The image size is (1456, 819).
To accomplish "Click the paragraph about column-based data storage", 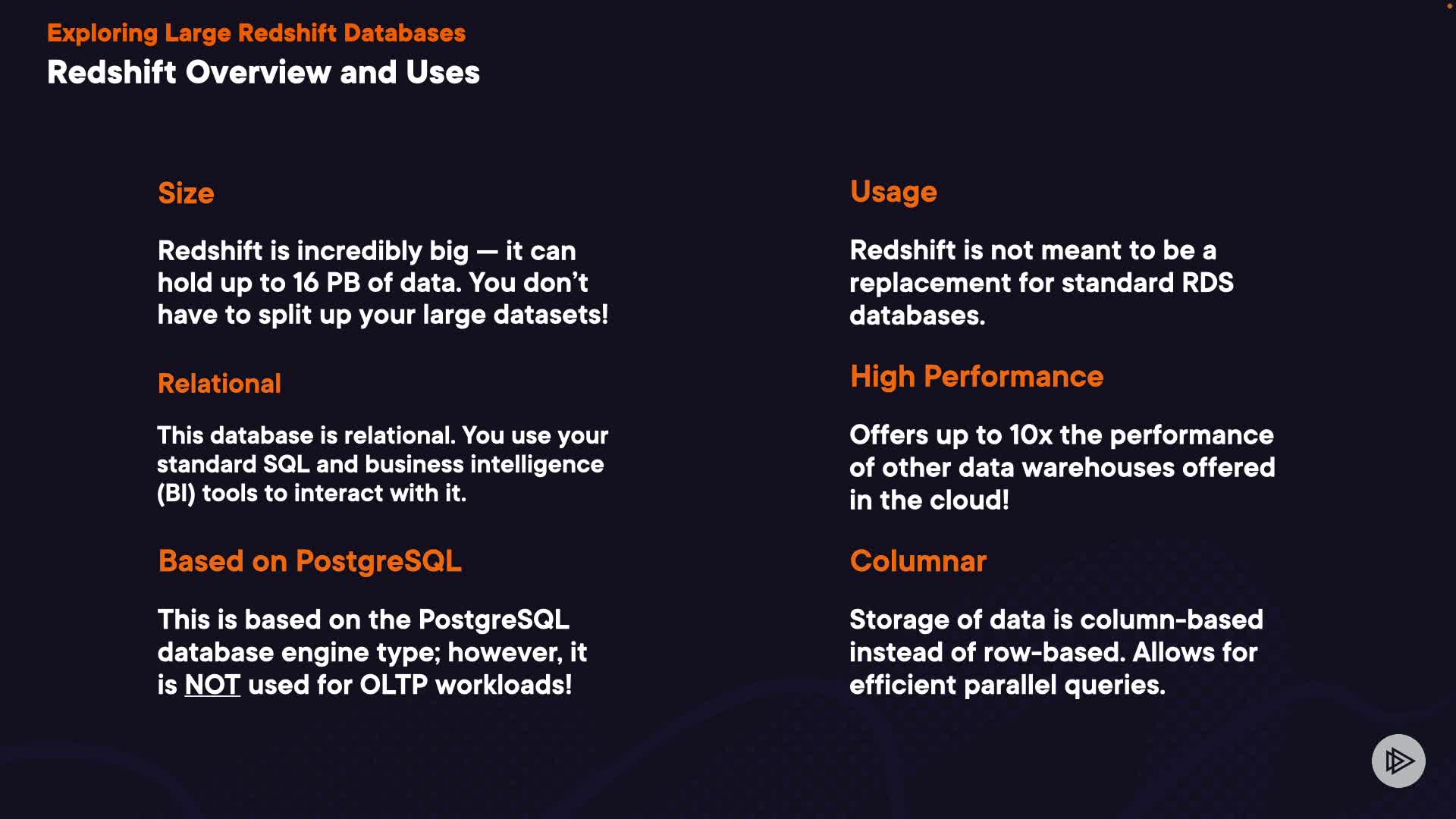I will click(x=1056, y=652).
